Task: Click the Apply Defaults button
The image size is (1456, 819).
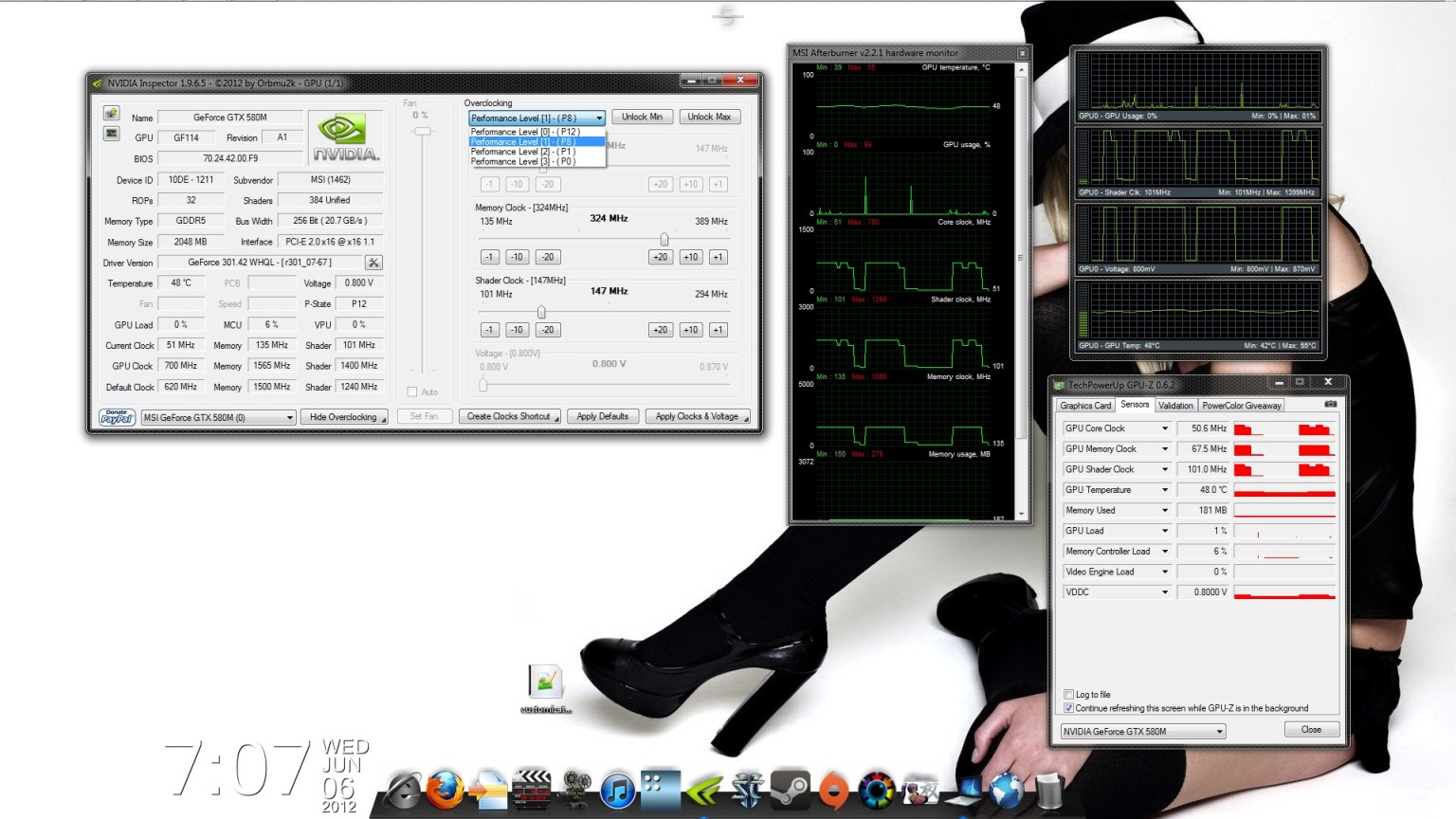Action: pyautogui.click(x=603, y=416)
